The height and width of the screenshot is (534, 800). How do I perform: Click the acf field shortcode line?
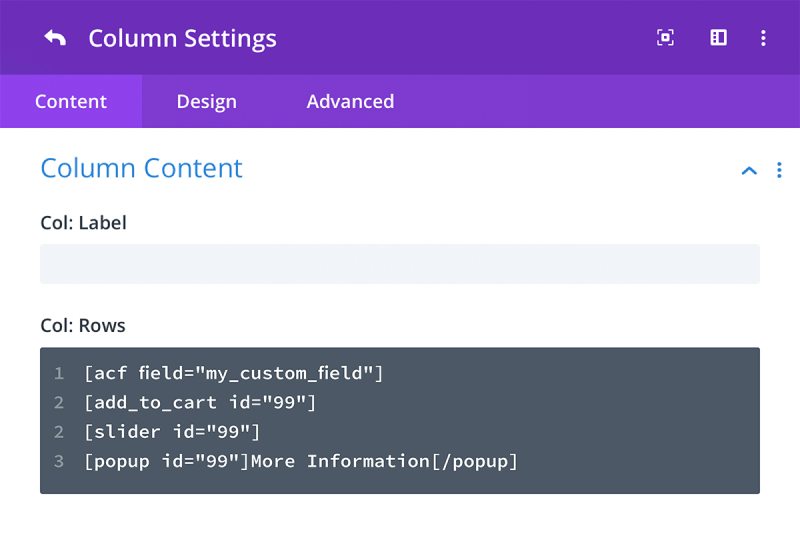(x=233, y=373)
